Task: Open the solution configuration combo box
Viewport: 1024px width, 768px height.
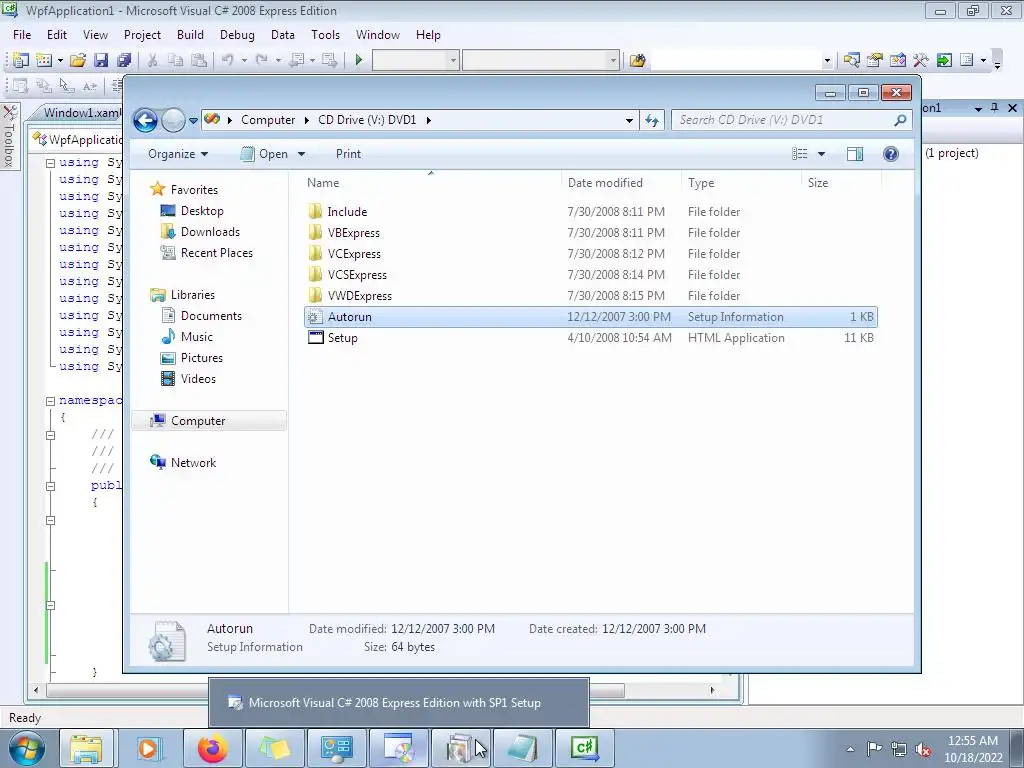Action: [x=415, y=61]
